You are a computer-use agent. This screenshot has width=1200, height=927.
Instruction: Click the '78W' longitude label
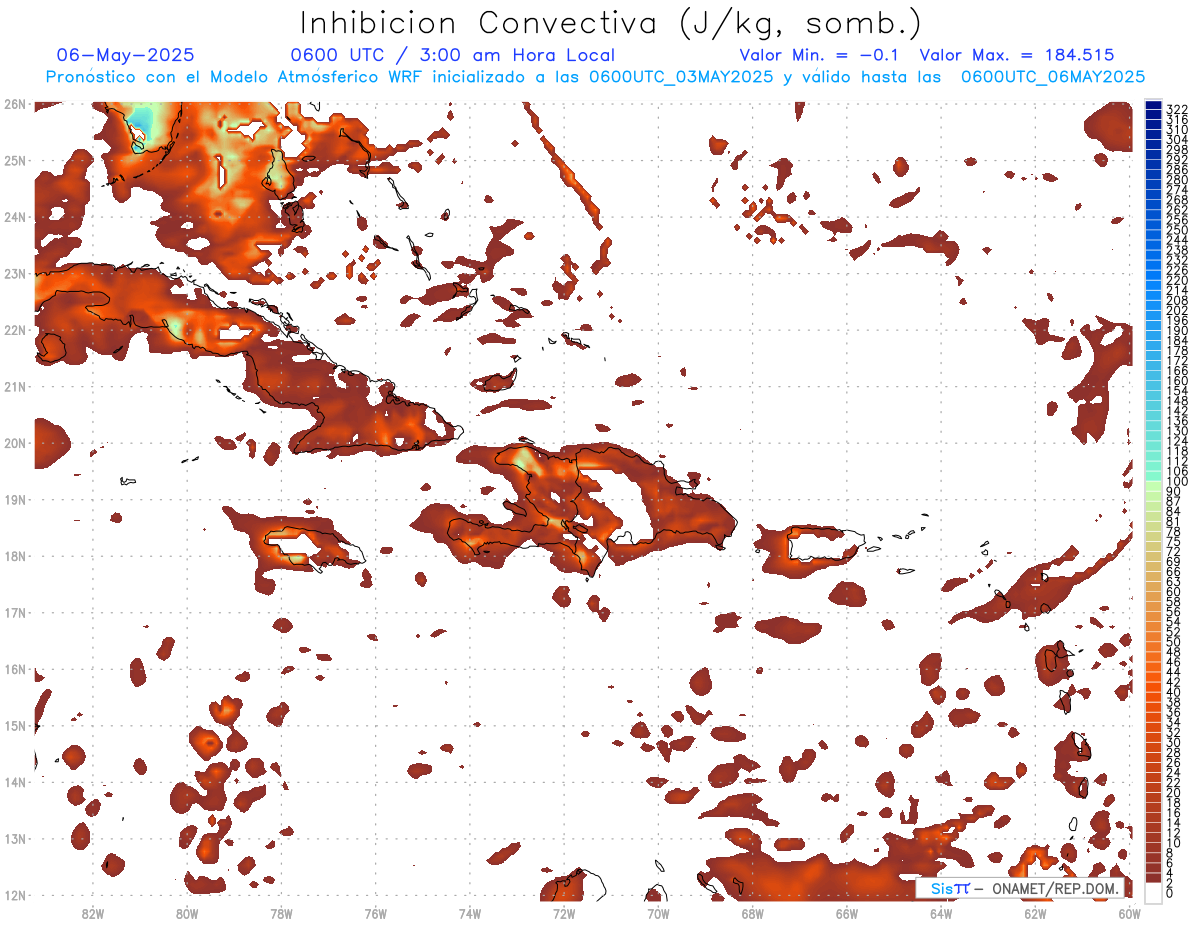coord(281,913)
